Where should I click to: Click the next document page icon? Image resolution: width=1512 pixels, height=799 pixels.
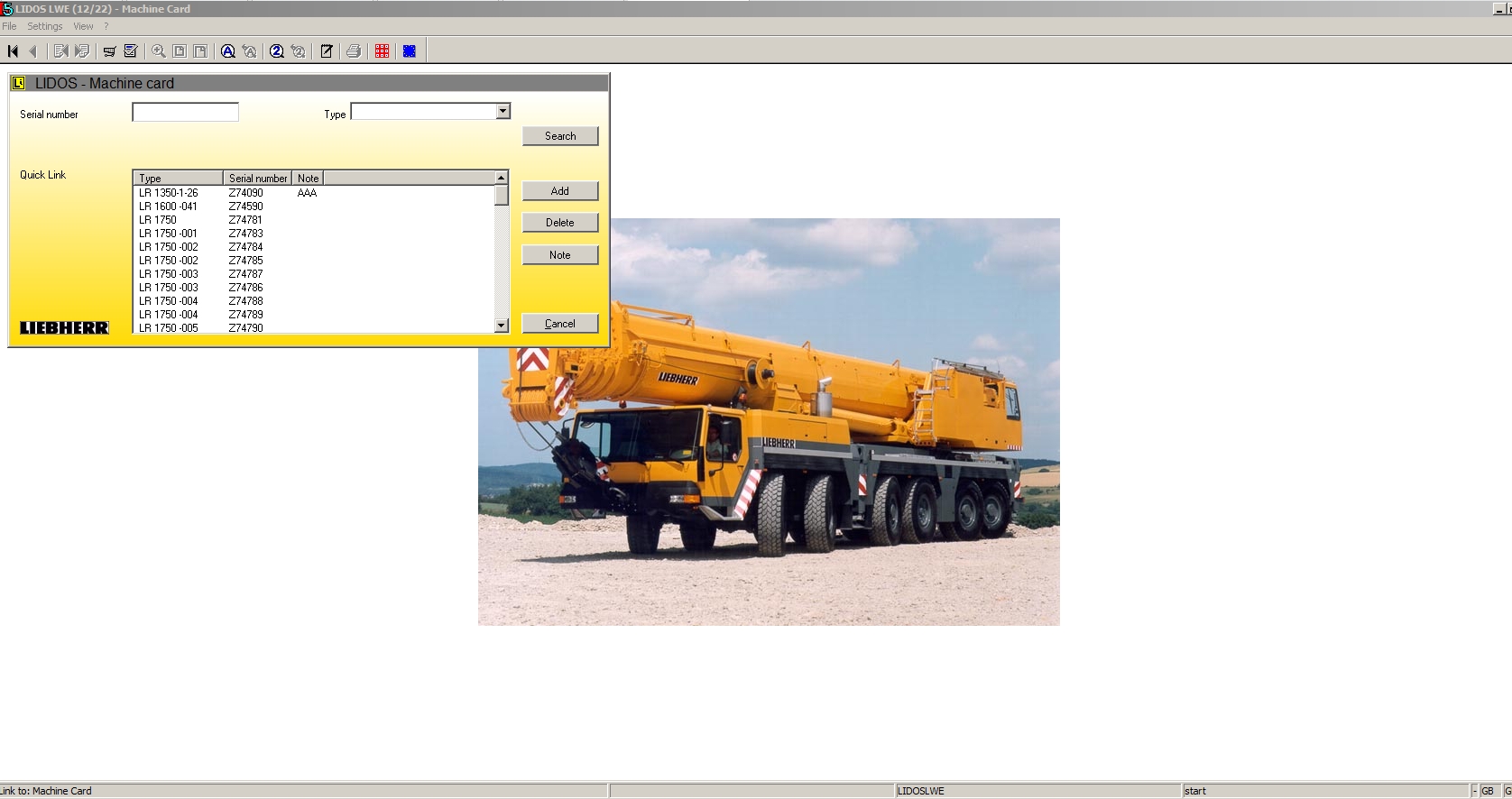[x=81, y=51]
